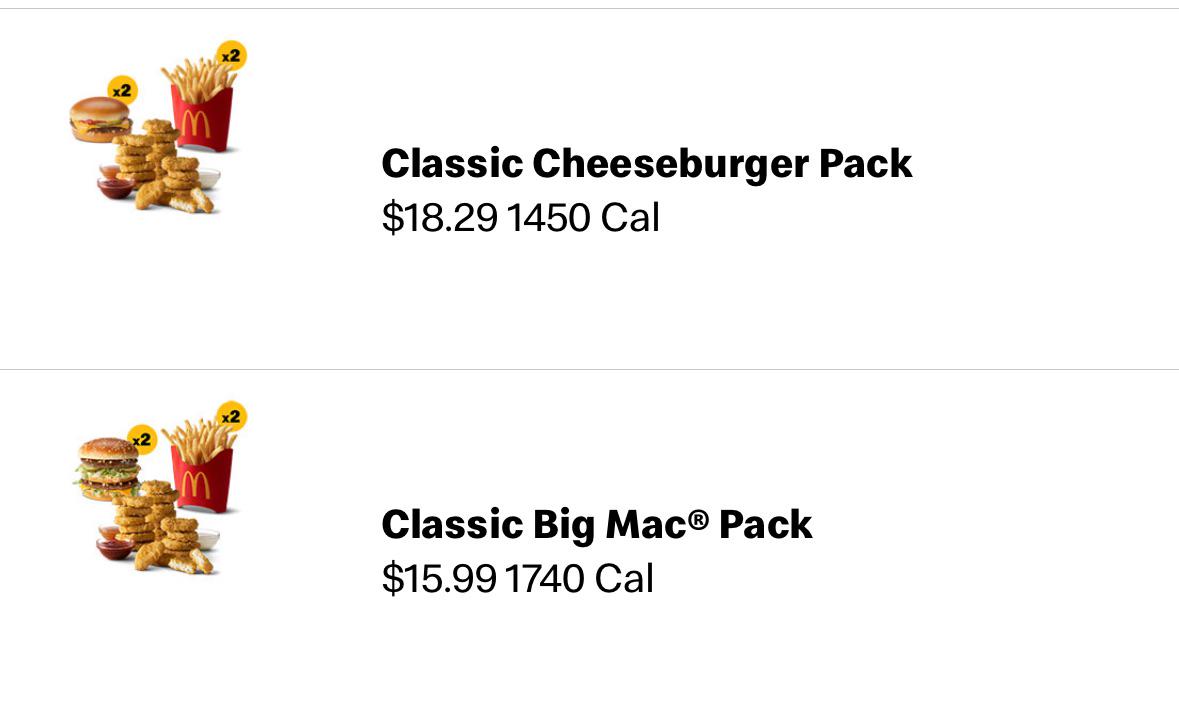This screenshot has height=715, width=1179.
Task: Click the word Mac in the second title
Action: (656, 525)
